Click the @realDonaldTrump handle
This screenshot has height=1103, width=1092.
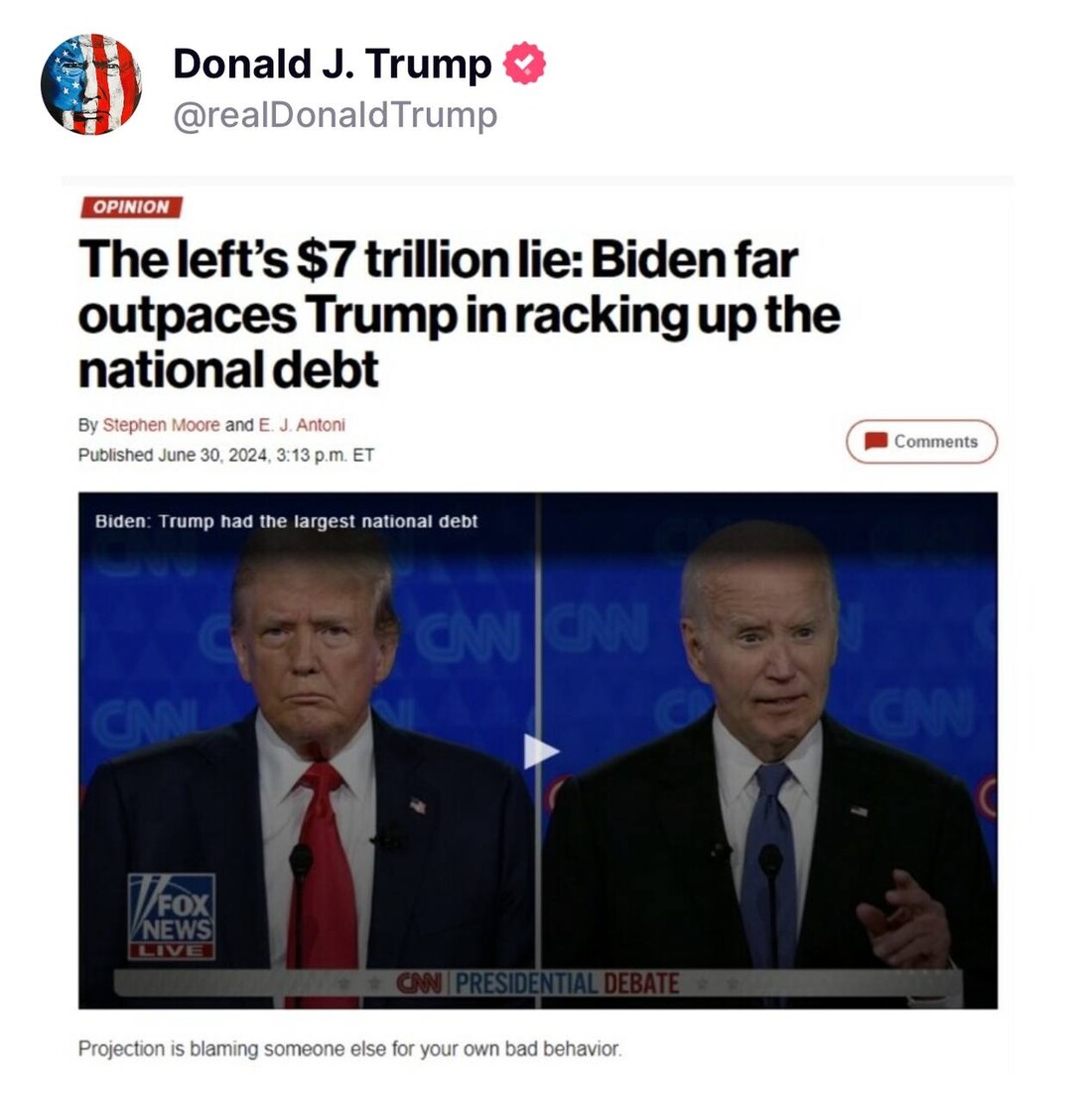pyautogui.click(x=335, y=114)
